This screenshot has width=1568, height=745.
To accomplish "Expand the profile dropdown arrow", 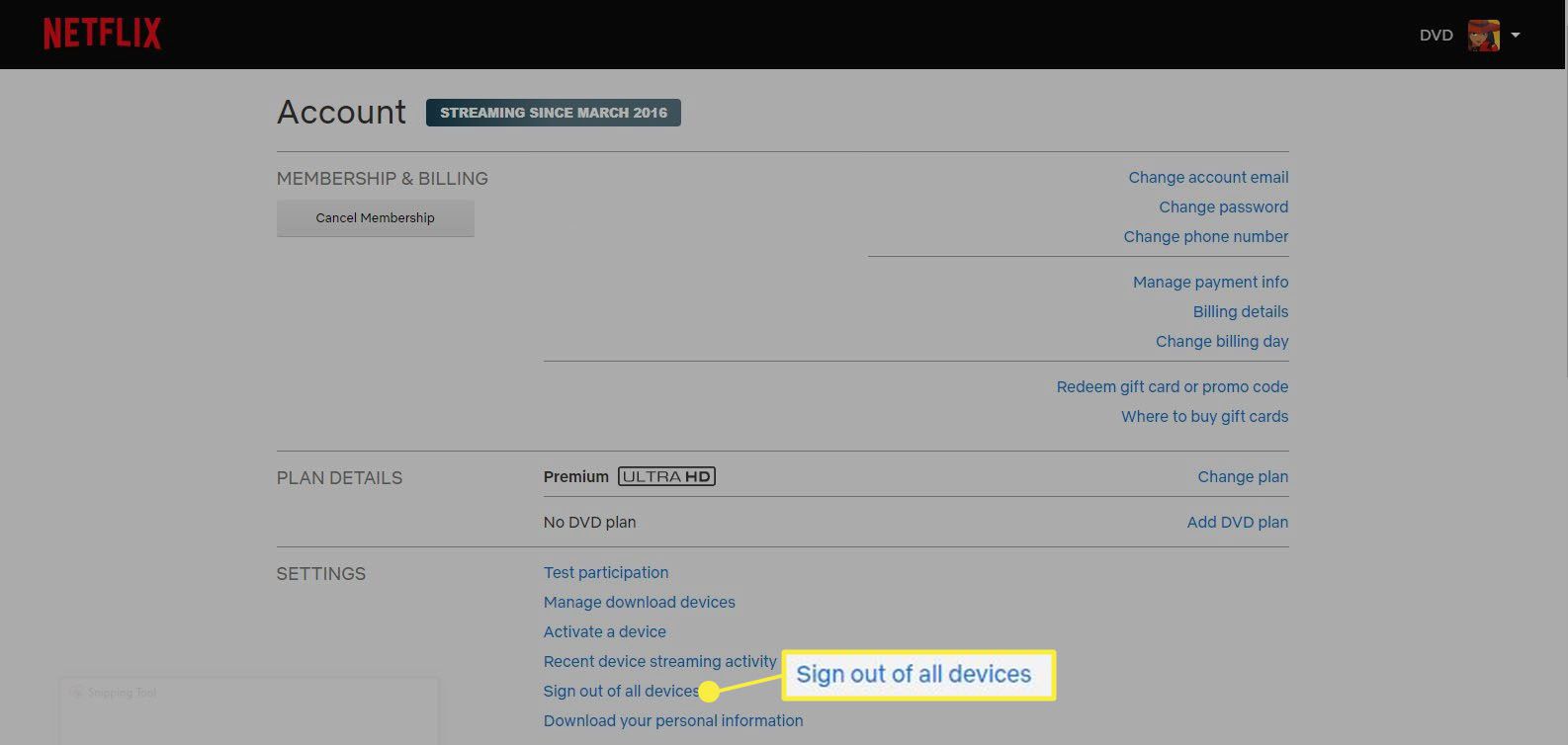I will click(1516, 36).
